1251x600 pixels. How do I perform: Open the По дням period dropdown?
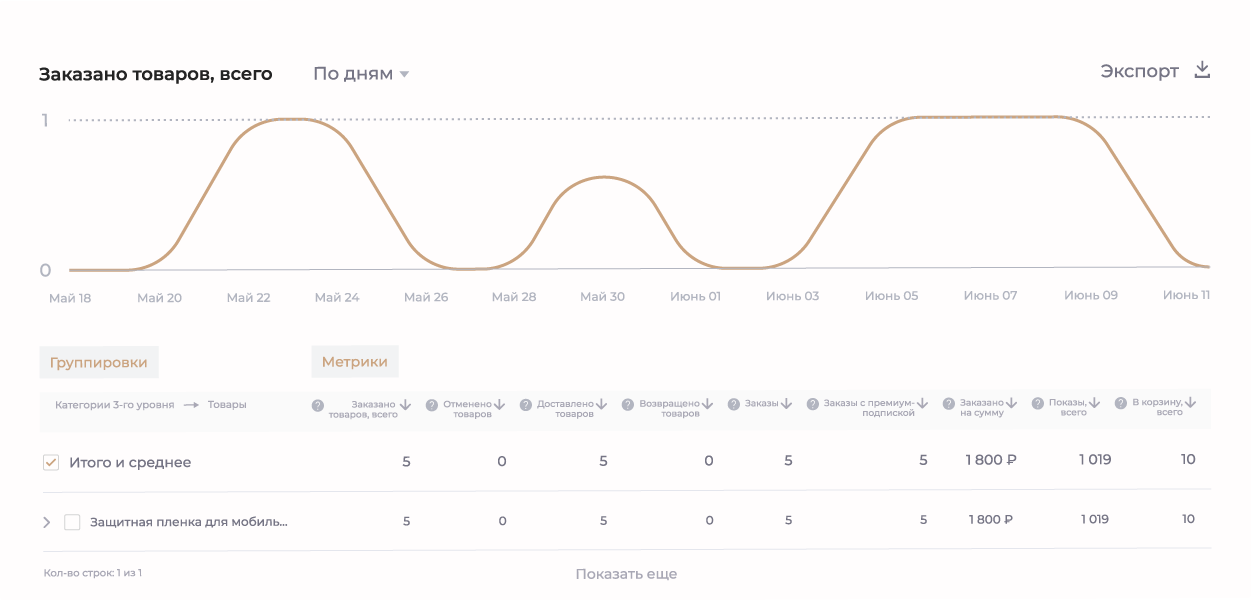click(x=361, y=74)
